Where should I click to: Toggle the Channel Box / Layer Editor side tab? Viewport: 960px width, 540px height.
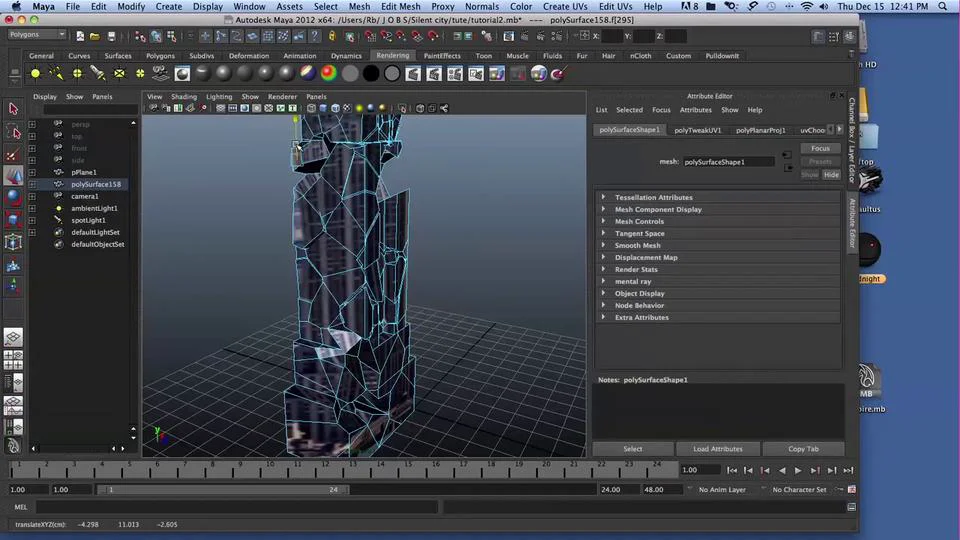(852, 140)
